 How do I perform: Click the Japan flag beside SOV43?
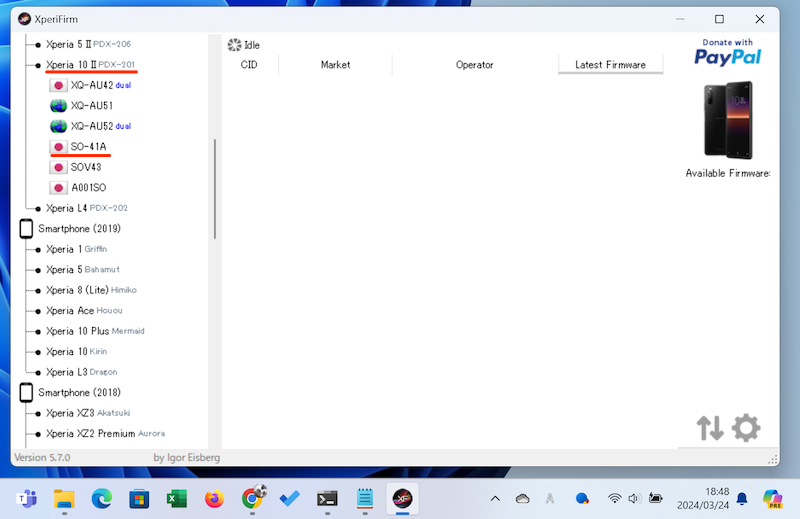pos(59,167)
